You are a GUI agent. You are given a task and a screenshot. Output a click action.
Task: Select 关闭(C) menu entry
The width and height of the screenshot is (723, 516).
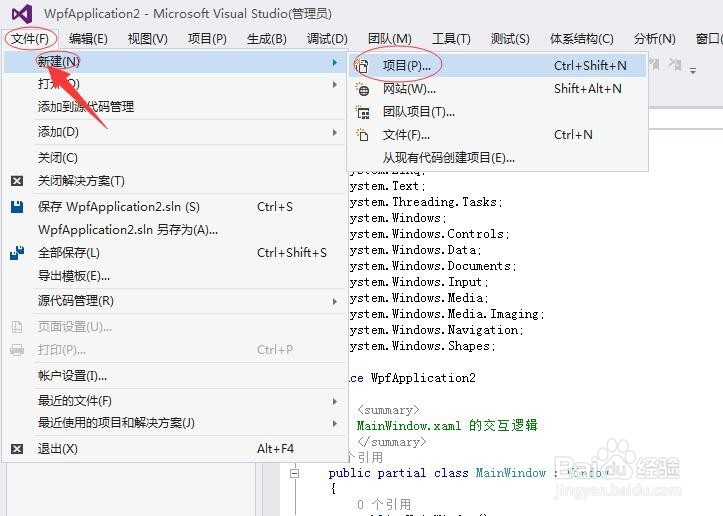coord(174,158)
